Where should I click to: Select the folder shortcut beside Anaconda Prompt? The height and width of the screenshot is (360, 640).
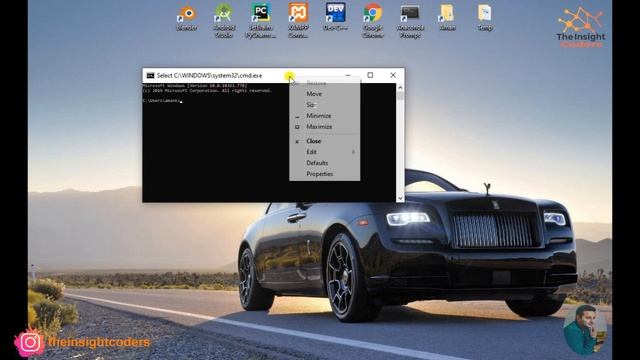[447, 18]
